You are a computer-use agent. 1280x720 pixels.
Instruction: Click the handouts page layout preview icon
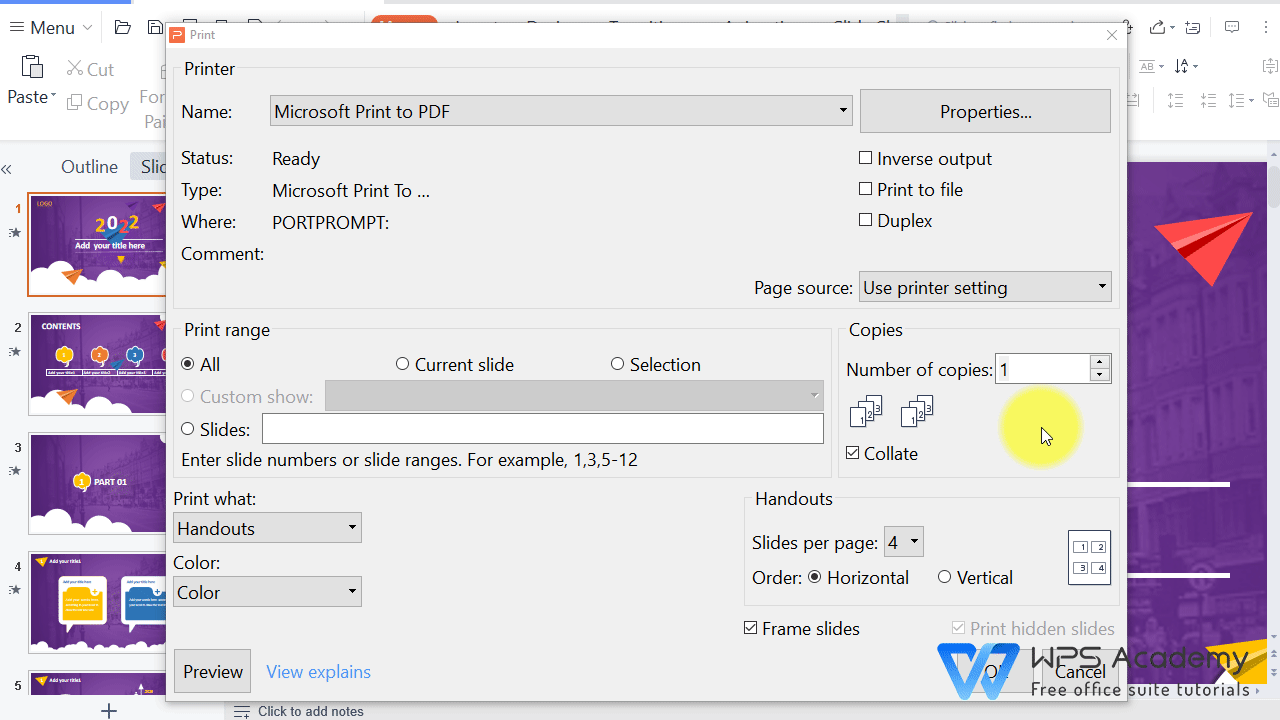point(1089,557)
